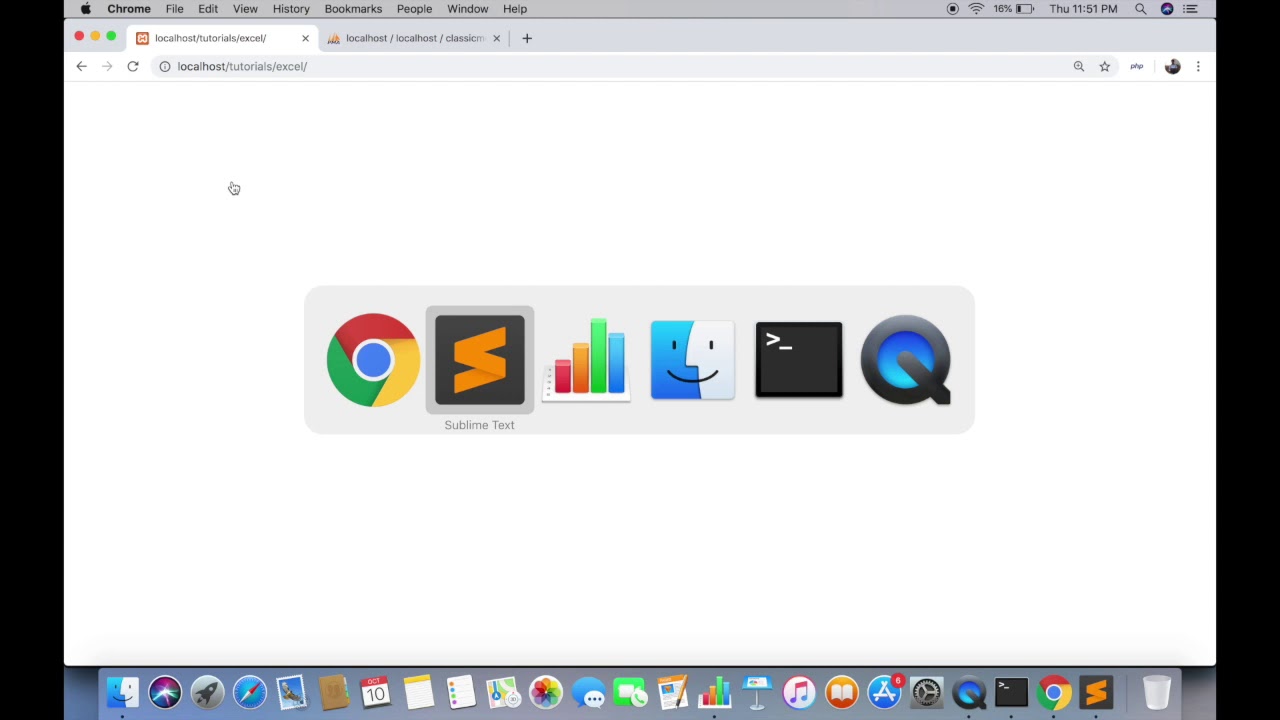1280x720 pixels.
Task: Open the Window menu
Action: click(x=468, y=9)
